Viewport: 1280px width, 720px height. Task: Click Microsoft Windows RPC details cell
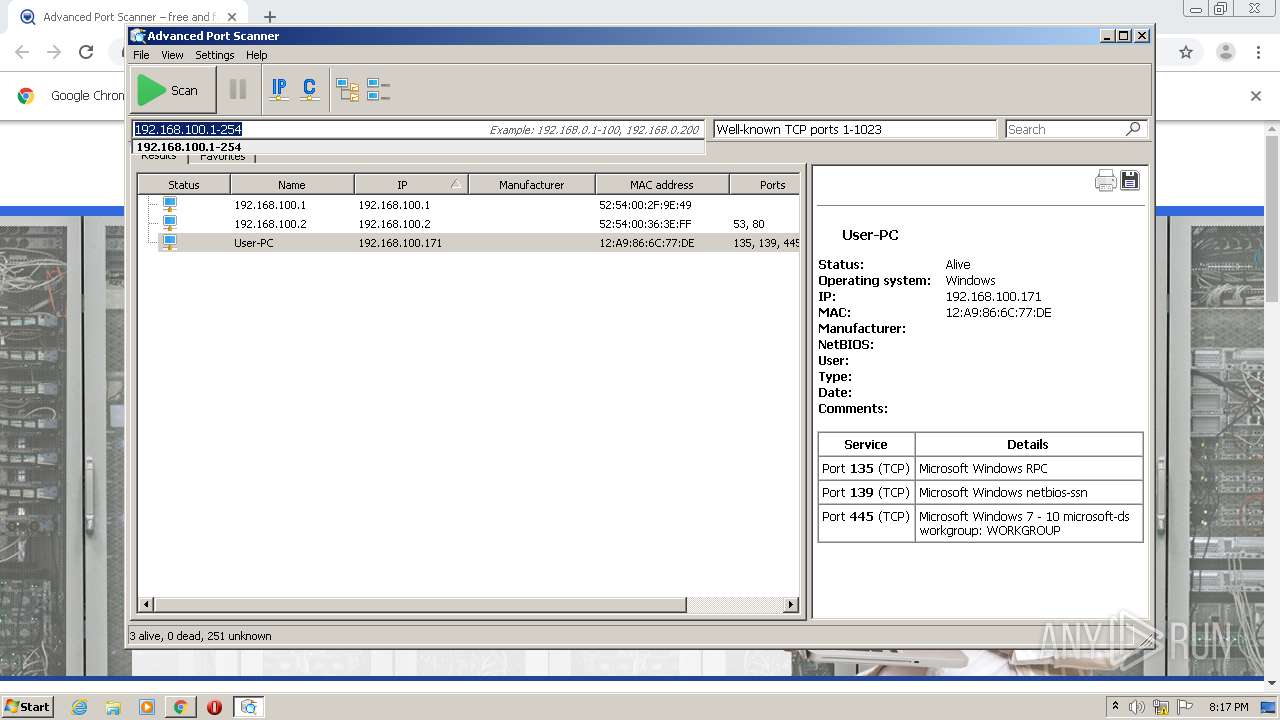pyautogui.click(x=1029, y=468)
